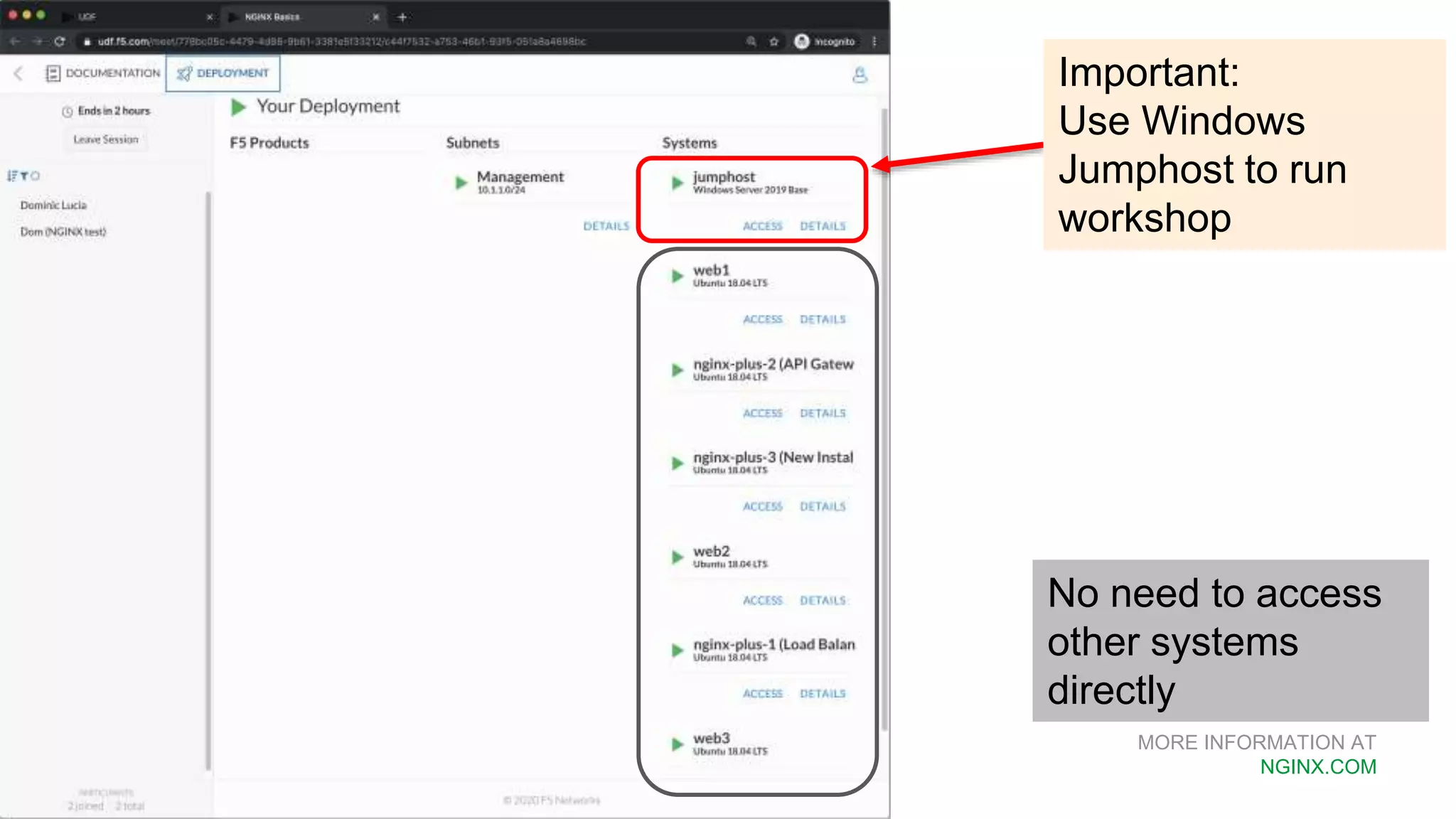Click the zoom magnifier icon in address bar

click(x=751, y=41)
